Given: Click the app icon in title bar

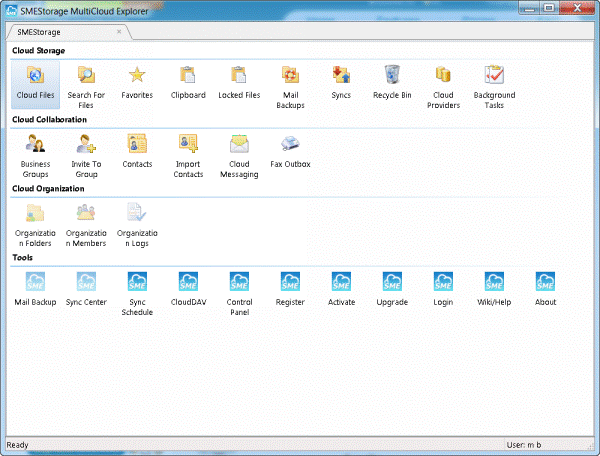Looking at the screenshot, I should point(12,11).
